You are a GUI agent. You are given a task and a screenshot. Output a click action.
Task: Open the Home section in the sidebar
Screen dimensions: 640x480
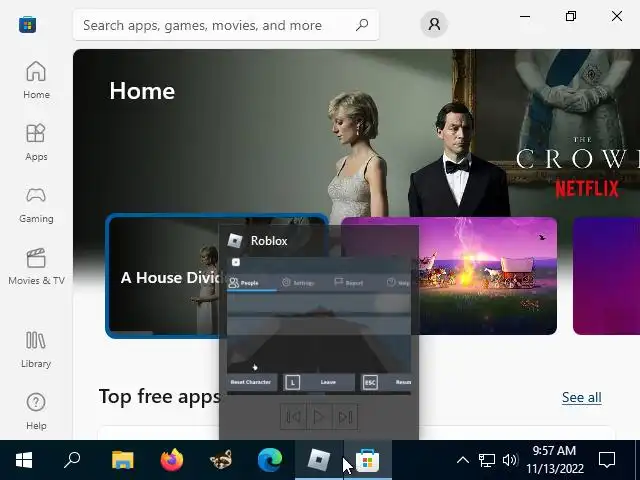coord(36,80)
